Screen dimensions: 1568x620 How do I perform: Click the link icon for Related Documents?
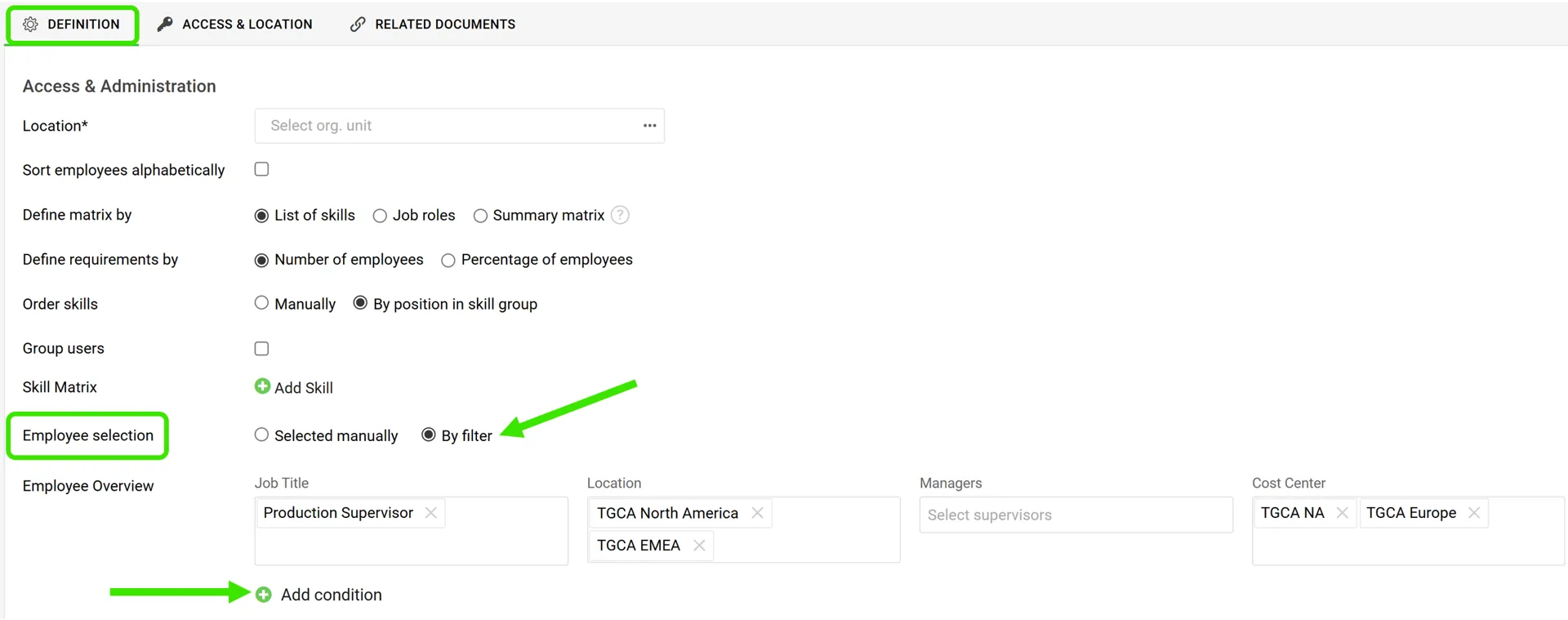358,25
